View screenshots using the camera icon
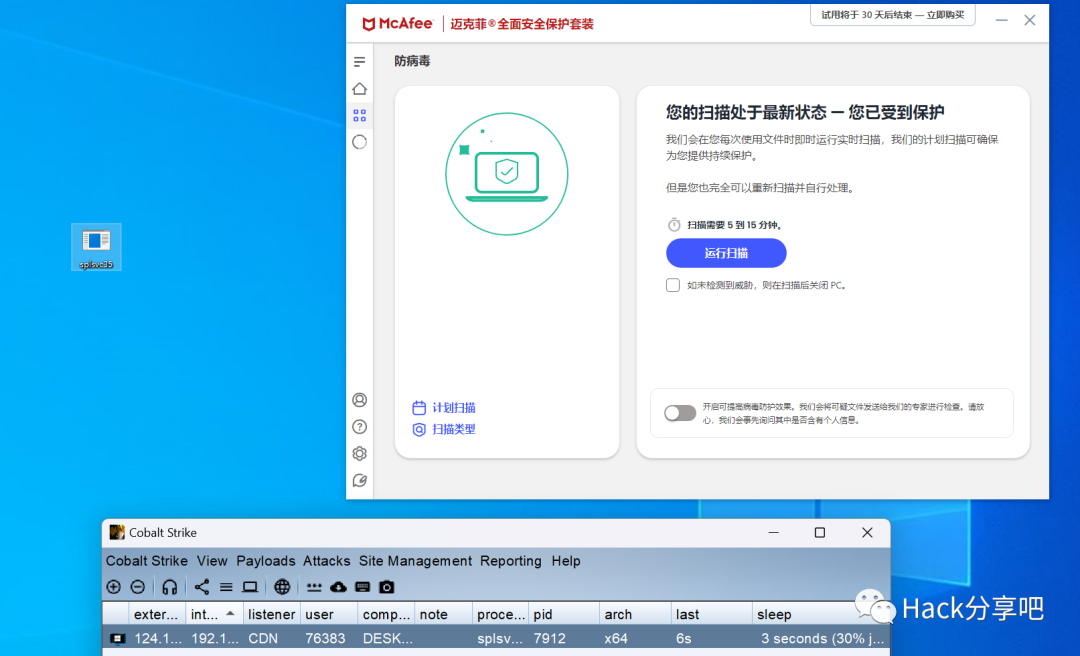This screenshot has height=656, width=1080. click(387, 587)
